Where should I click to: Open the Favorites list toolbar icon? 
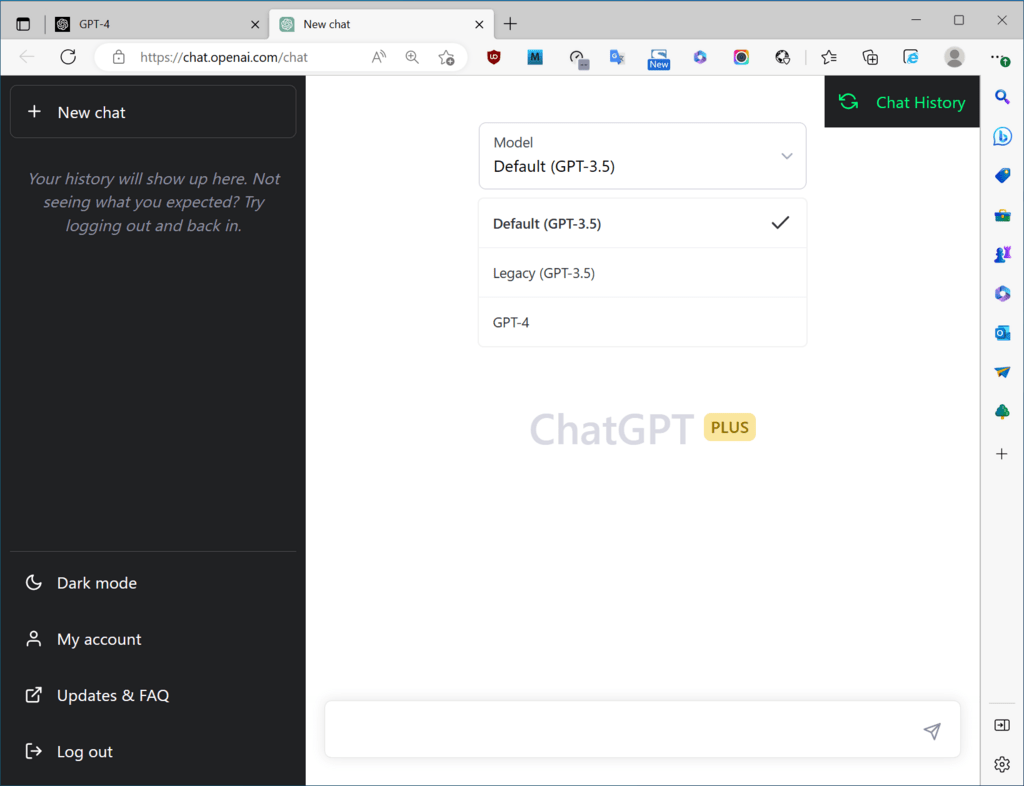[829, 57]
